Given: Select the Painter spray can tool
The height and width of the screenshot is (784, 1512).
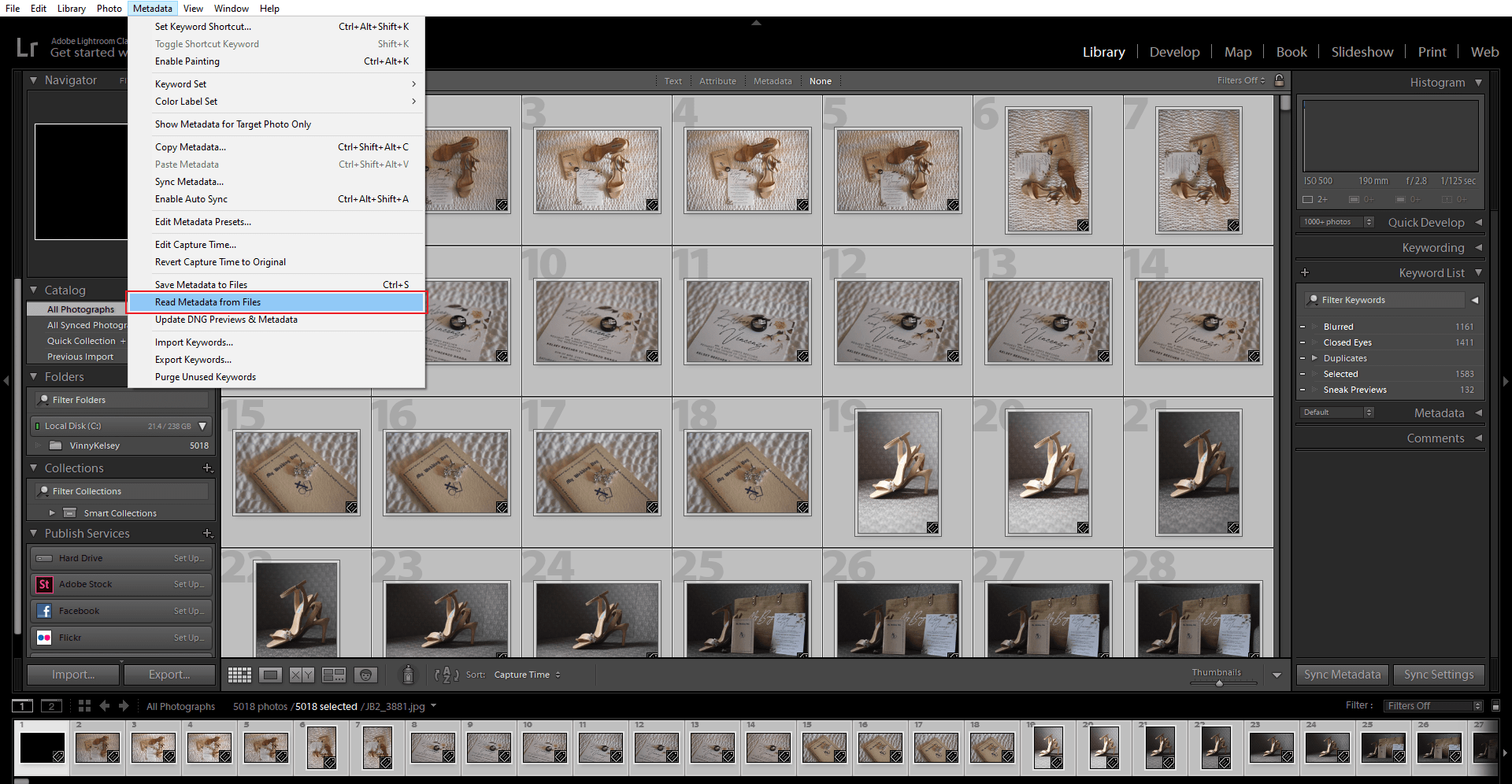Looking at the screenshot, I should pos(408,675).
